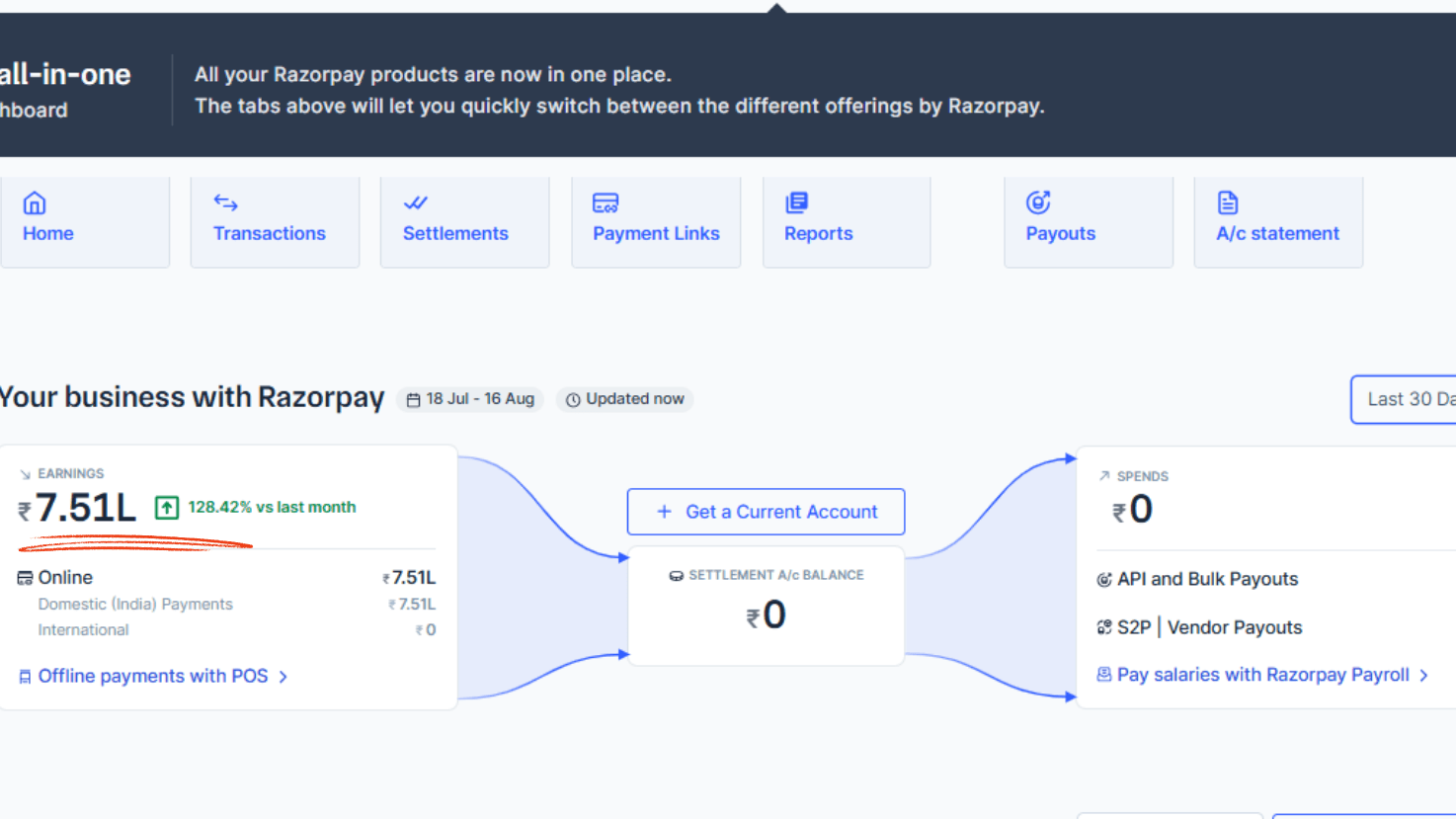Open the Payouts tab
The width and height of the screenshot is (1456, 819).
click(x=1089, y=222)
